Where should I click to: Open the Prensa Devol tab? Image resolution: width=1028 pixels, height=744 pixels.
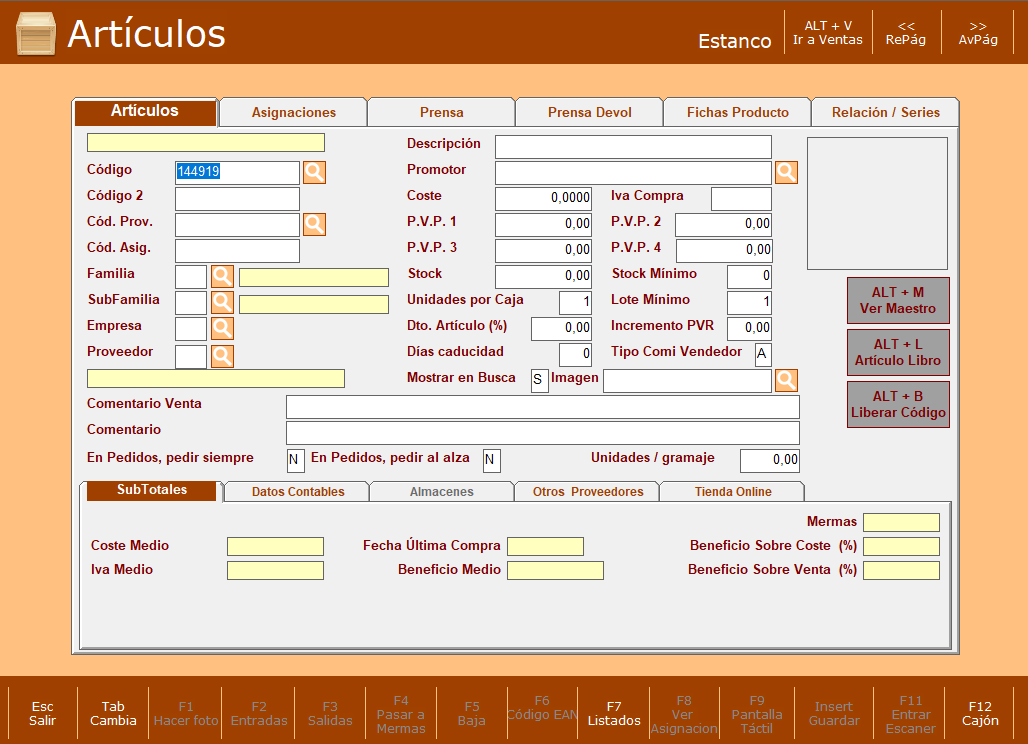click(590, 112)
